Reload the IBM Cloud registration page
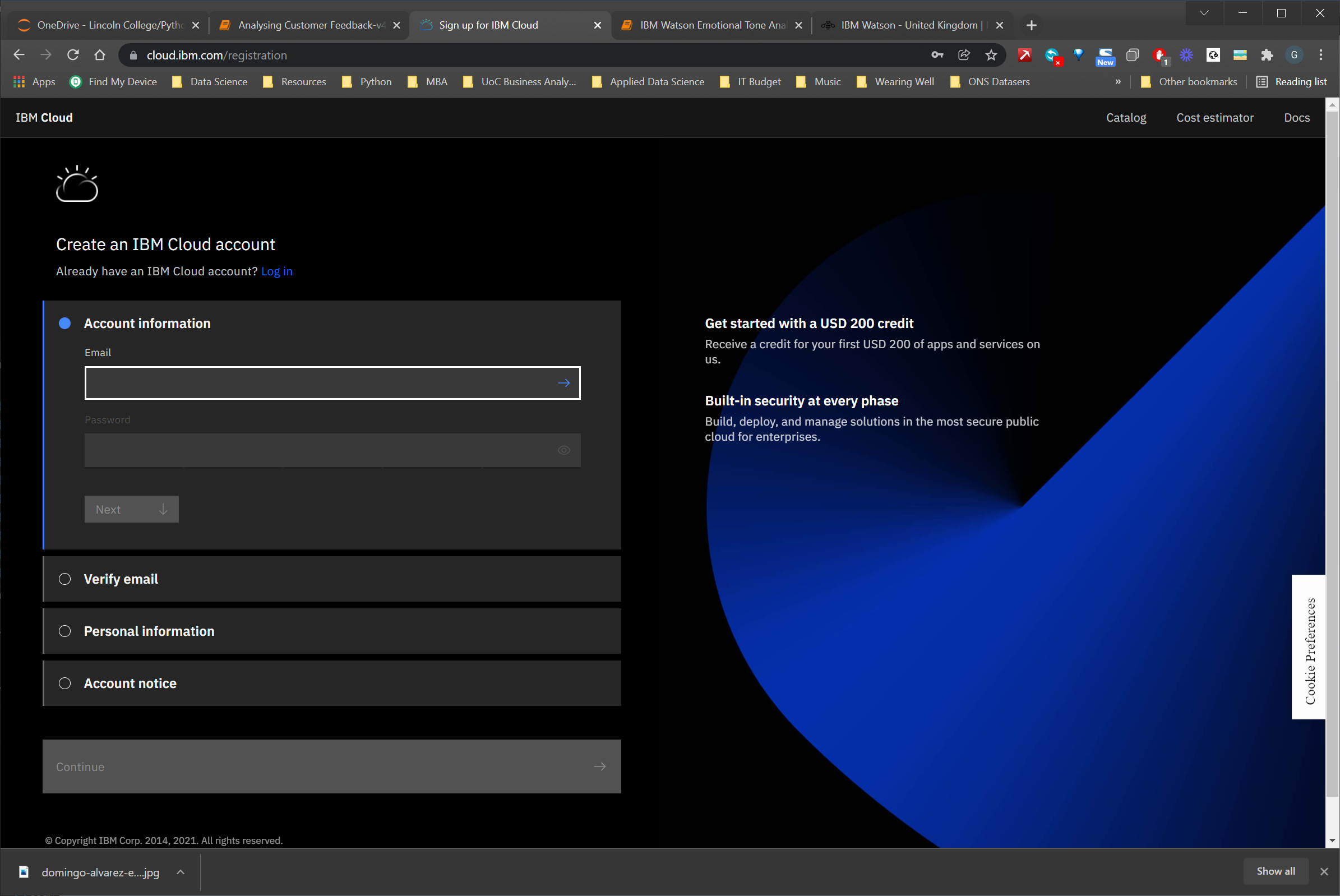Image resolution: width=1340 pixels, height=896 pixels. [x=72, y=55]
